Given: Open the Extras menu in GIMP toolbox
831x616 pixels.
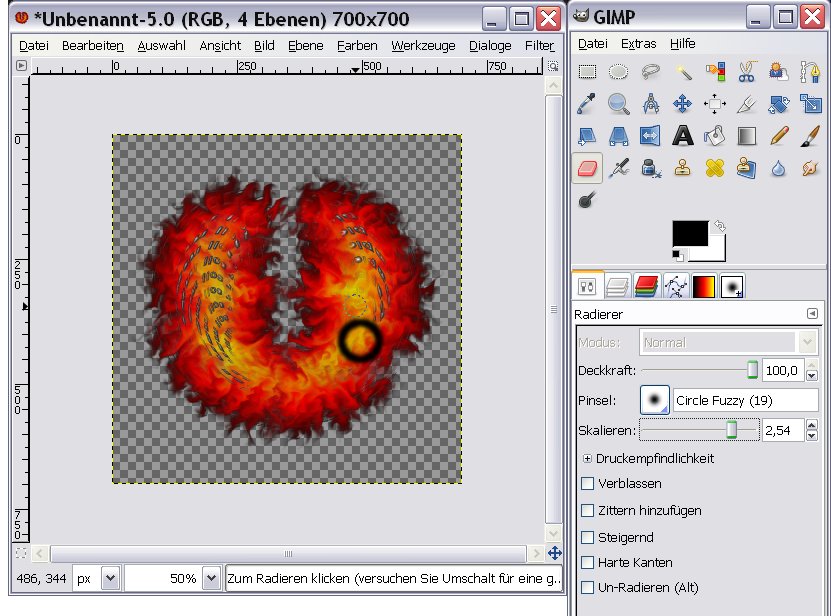Looking at the screenshot, I should click(639, 43).
